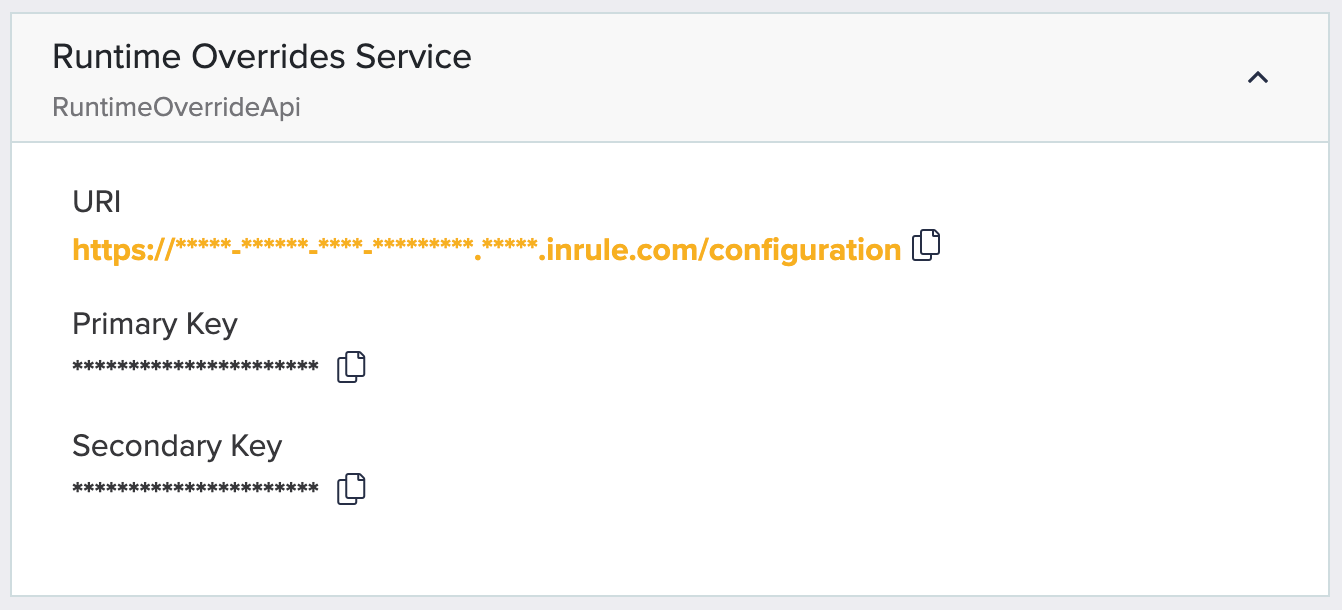Select the masked Primary Key asterisks
The image size is (1342, 610).
(x=195, y=368)
